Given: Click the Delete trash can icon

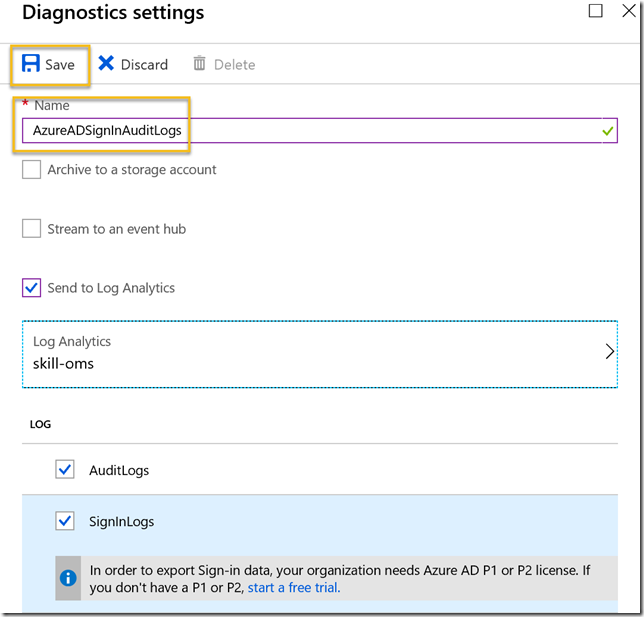Looking at the screenshot, I should point(199,63).
